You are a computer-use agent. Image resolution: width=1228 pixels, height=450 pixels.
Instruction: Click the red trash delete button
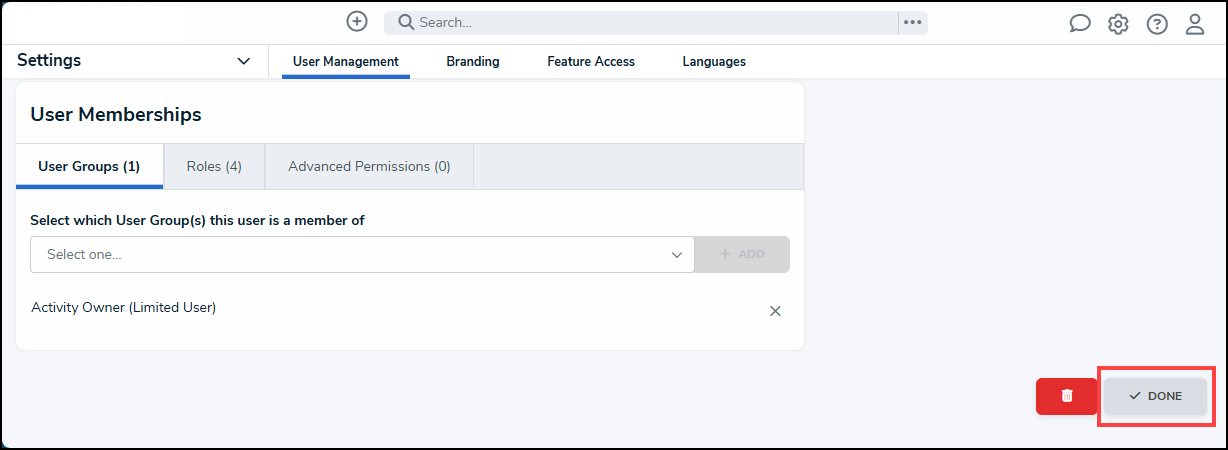click(x=1067, y=396)
